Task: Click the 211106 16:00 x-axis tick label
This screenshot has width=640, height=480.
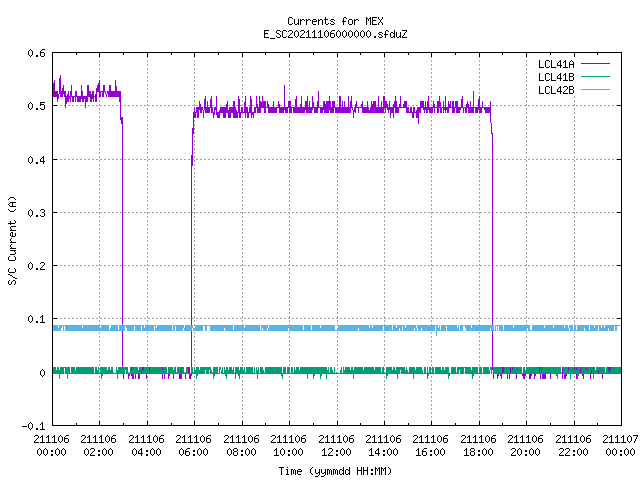Action: tap(431, 445)
